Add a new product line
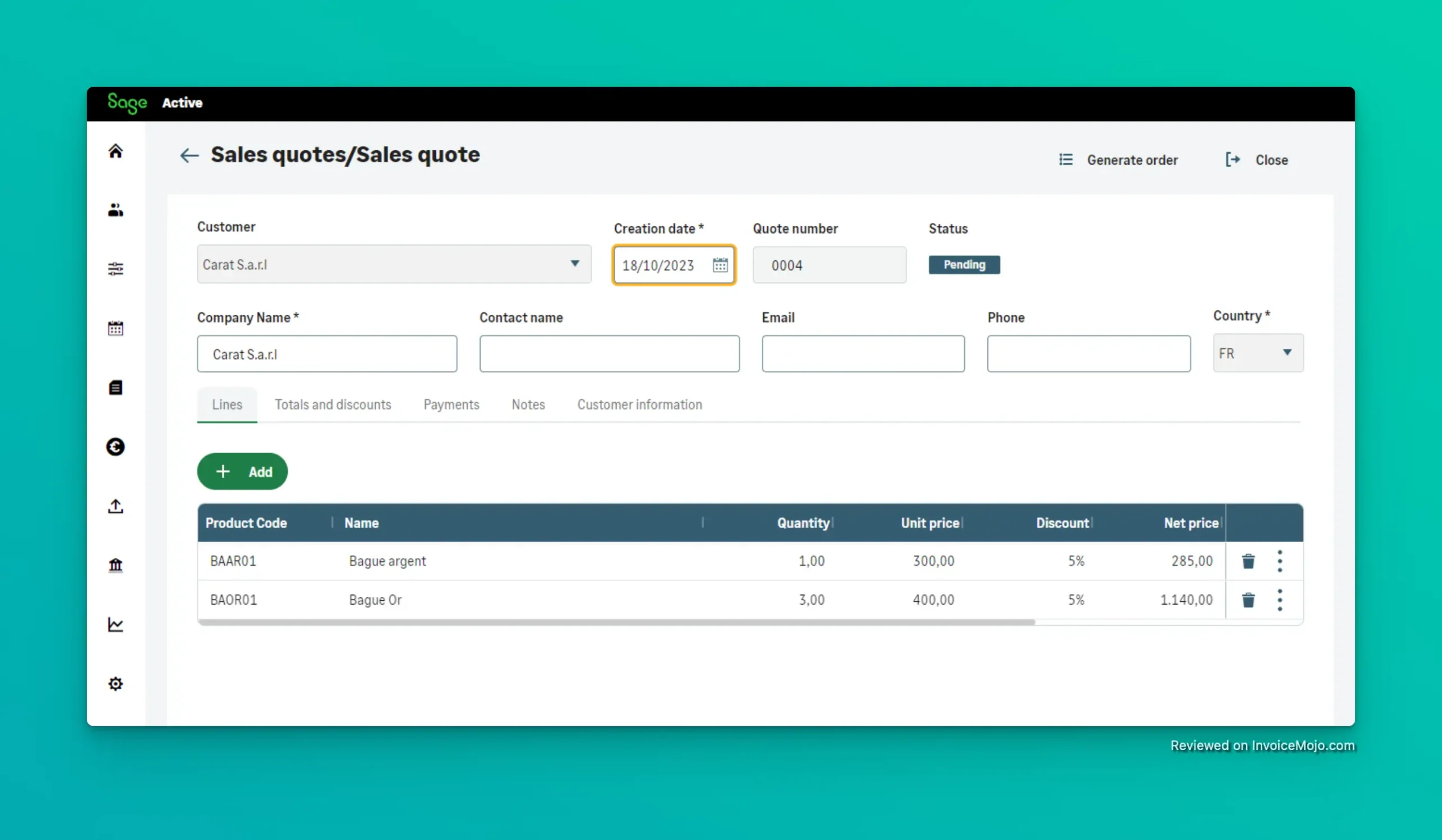Screen dimensions: 1442x840 [x=242, y=471]
